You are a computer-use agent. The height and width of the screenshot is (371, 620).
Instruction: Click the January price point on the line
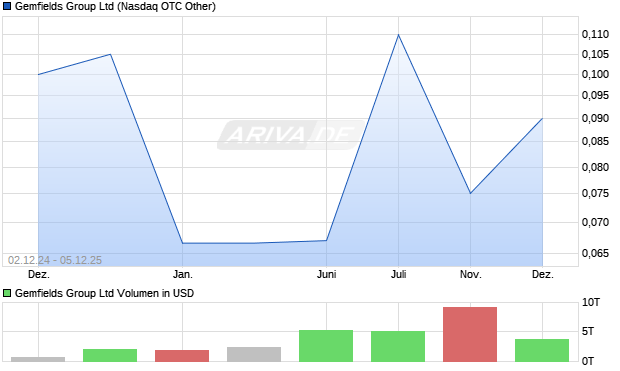tap(183, 243)
